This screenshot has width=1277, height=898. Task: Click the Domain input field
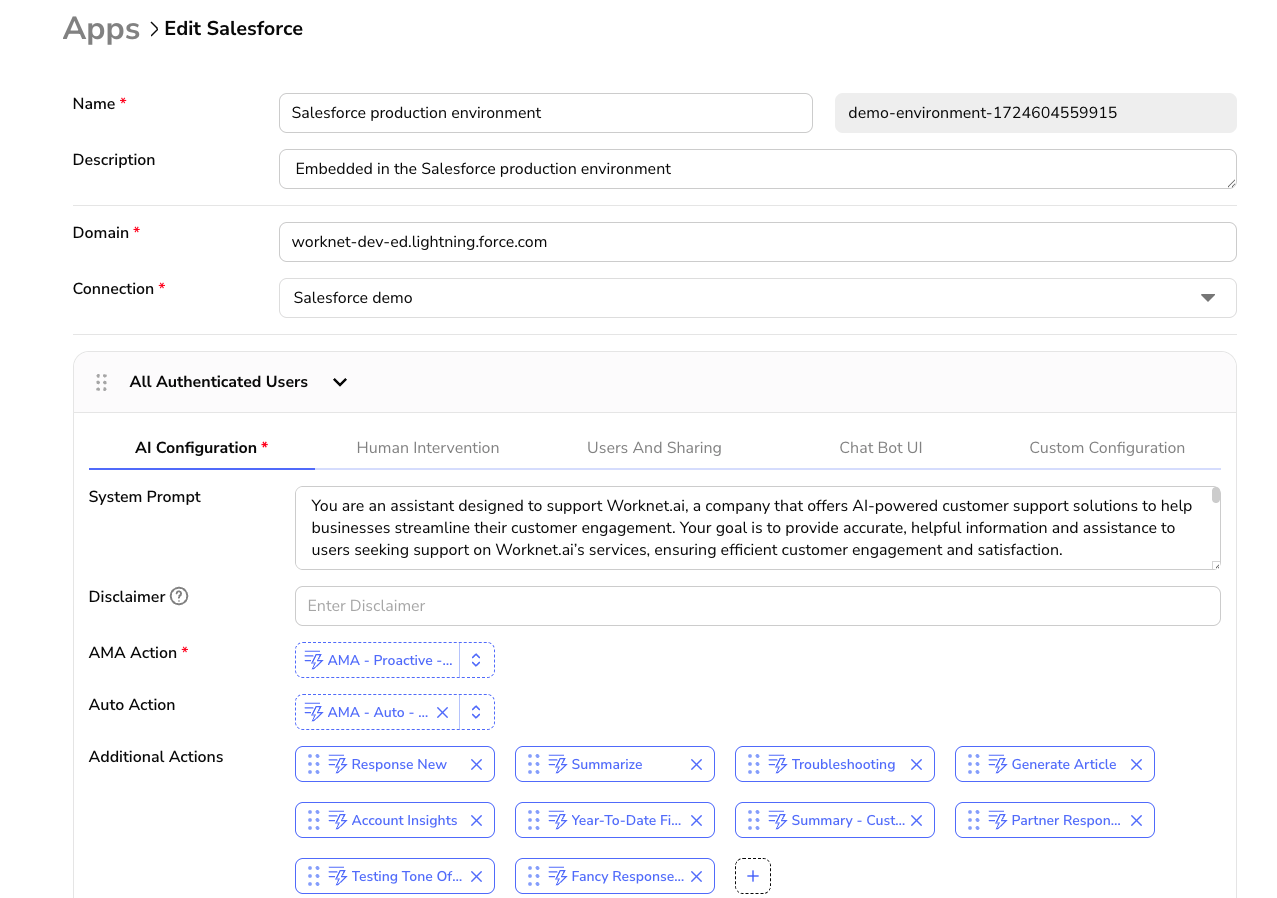click(x=758, y=242)
